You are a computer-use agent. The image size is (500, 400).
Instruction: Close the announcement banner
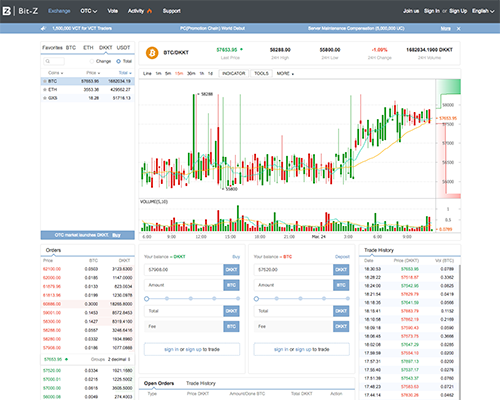(x=459, y=29)
